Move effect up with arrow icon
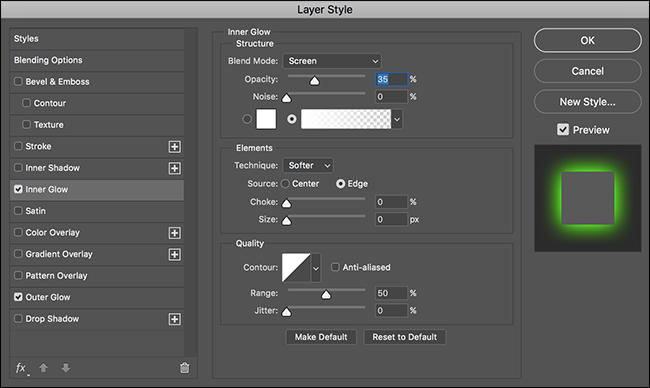This screenshot has height=388, width=650. click(x=44, y=368)
